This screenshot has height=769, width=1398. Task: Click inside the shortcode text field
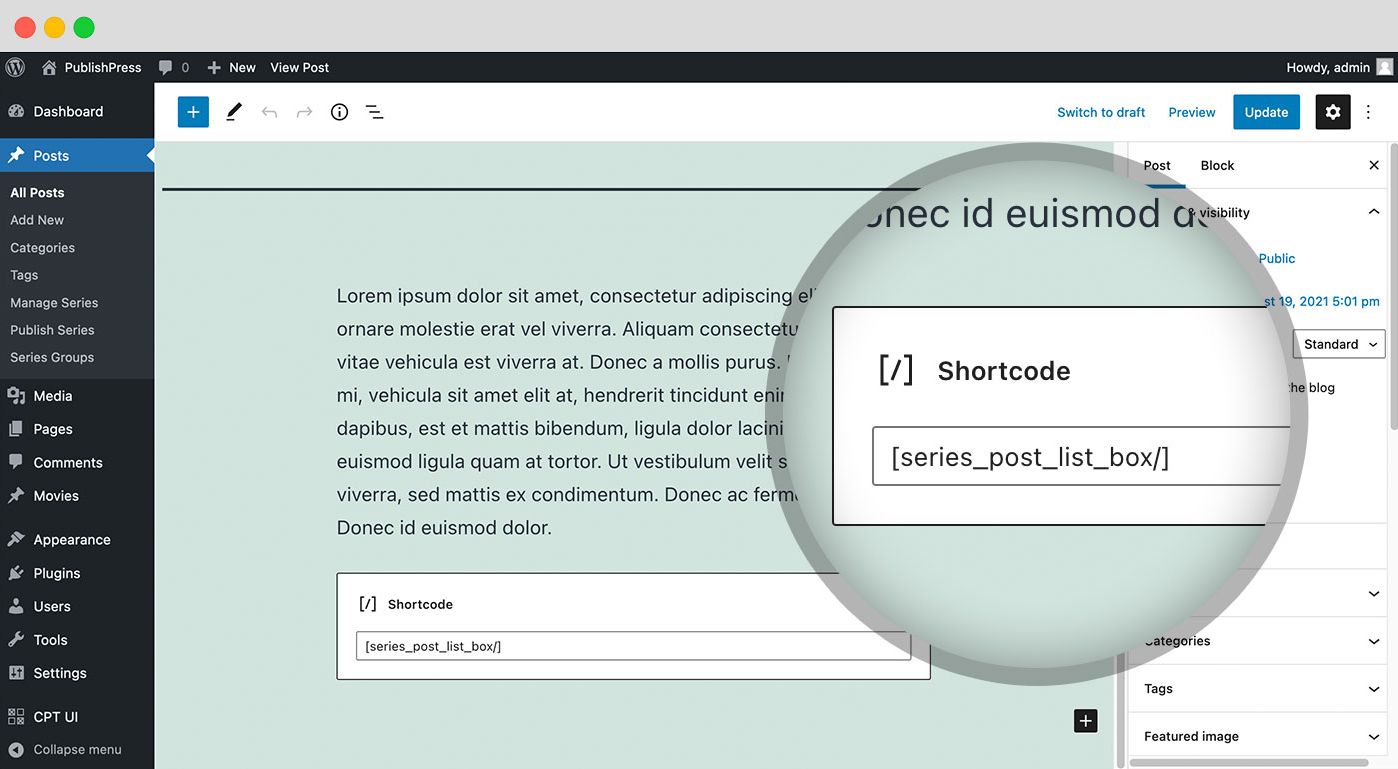[x=632, y=646]
